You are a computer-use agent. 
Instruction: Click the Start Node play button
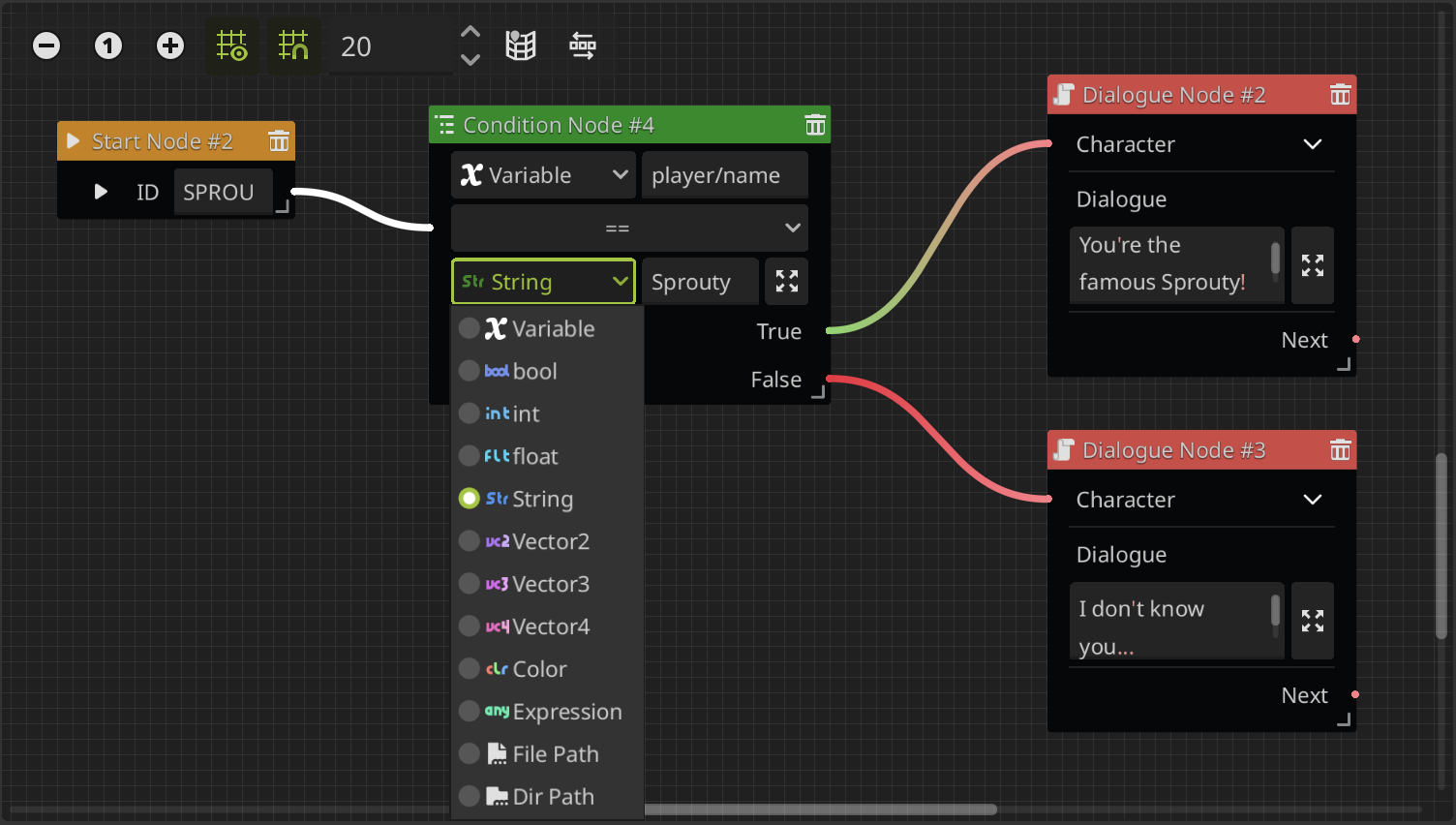101,192
